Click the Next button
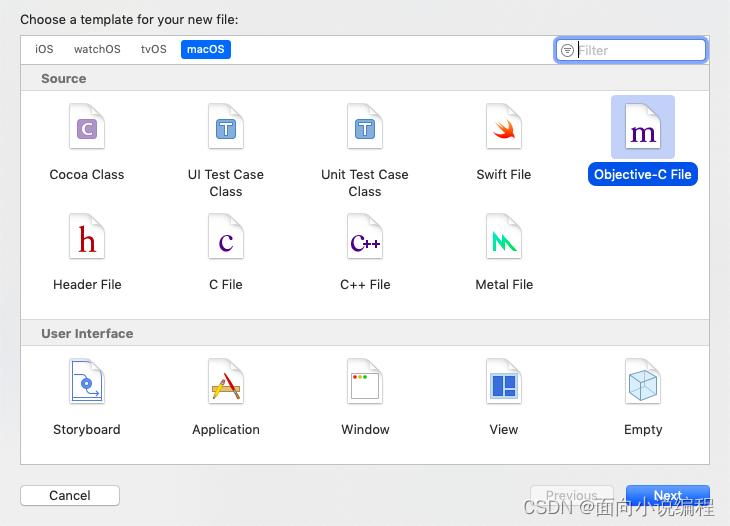The image size is (730, 526). tap(668, 495)
